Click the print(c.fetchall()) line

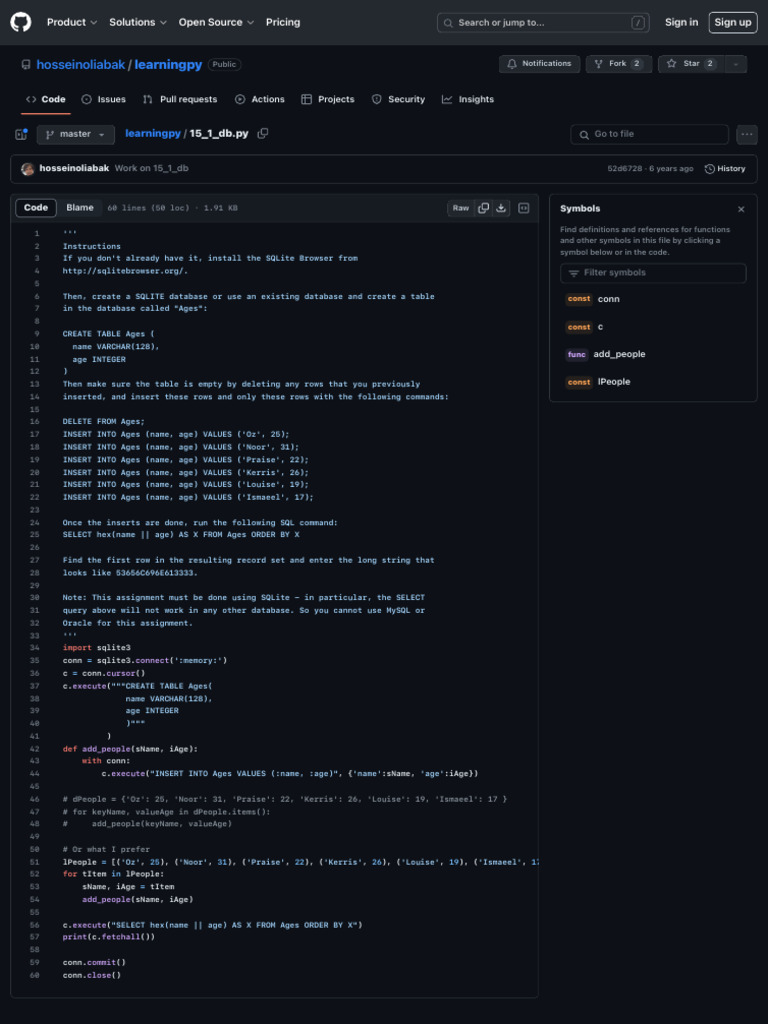pyautogui.click(x=108, y=937)
